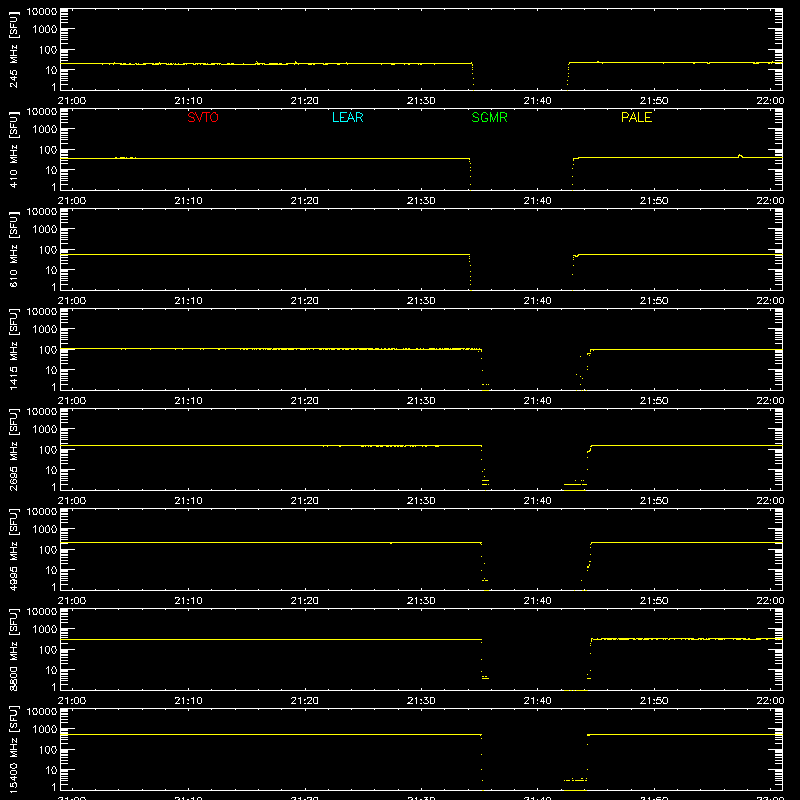Select the 8800 MHz [SFU] axis title
The image size is (800, 800).
point(13,649)
